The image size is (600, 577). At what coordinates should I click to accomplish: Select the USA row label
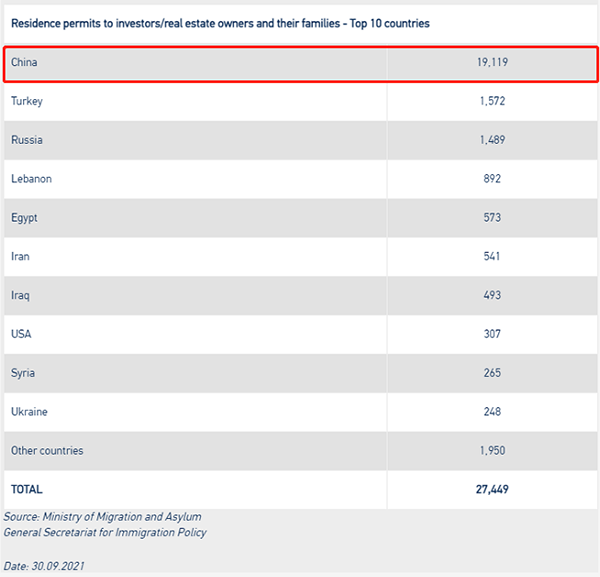[21, 334]
